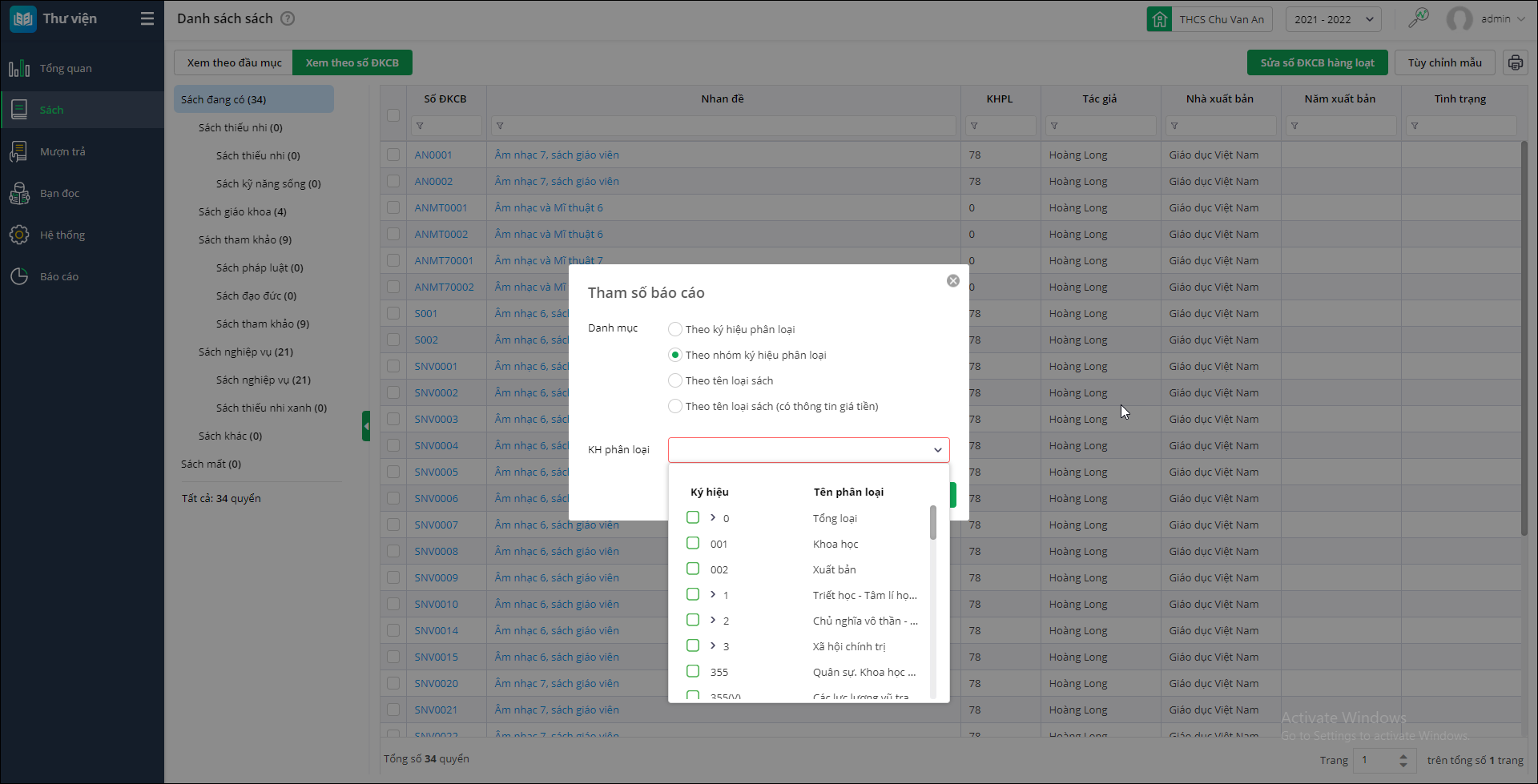The height and width of the screenshot is (784, 1538).
Task: Click the Tùy chỉnh mẫu button
Action: [x=1445, y=62]
